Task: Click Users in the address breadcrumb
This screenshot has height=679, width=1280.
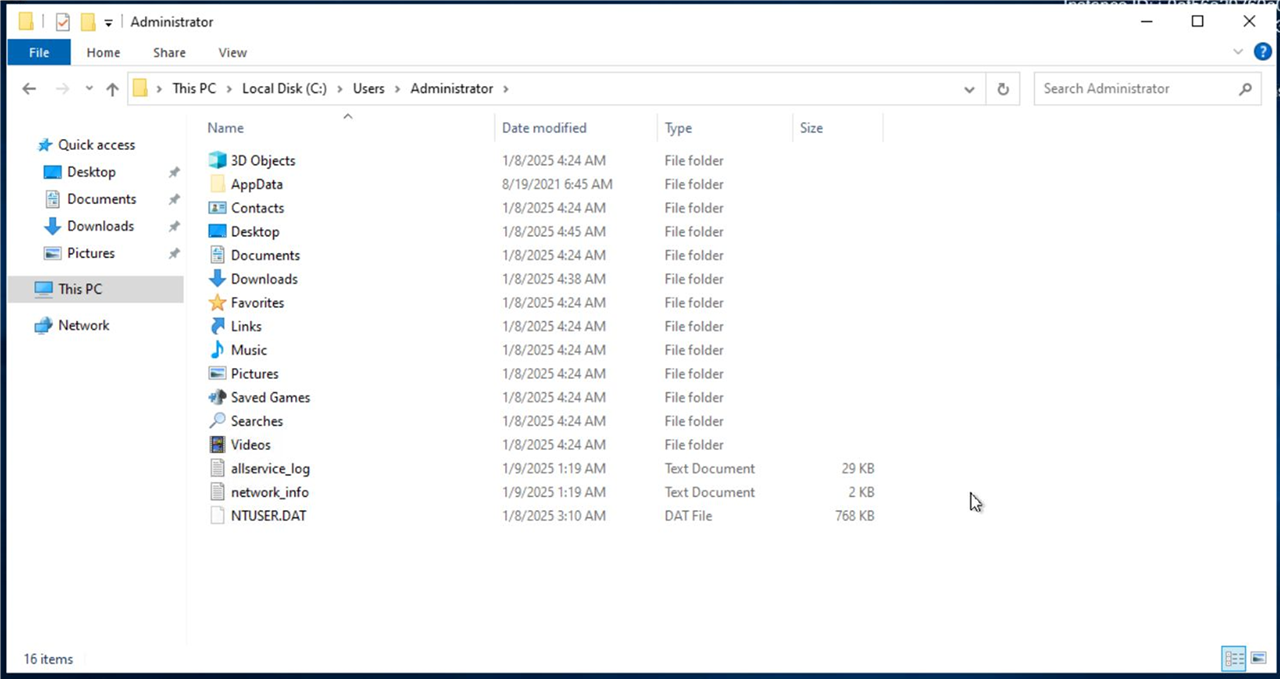Action: (368, 88)
